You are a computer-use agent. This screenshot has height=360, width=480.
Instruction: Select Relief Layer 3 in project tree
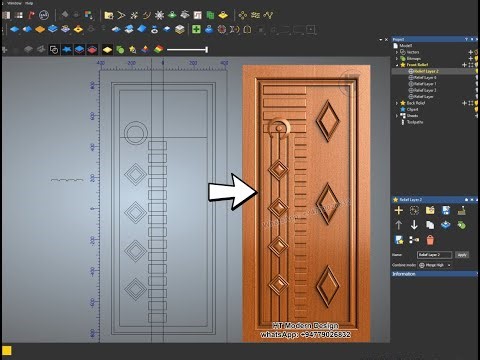(425, 90)
